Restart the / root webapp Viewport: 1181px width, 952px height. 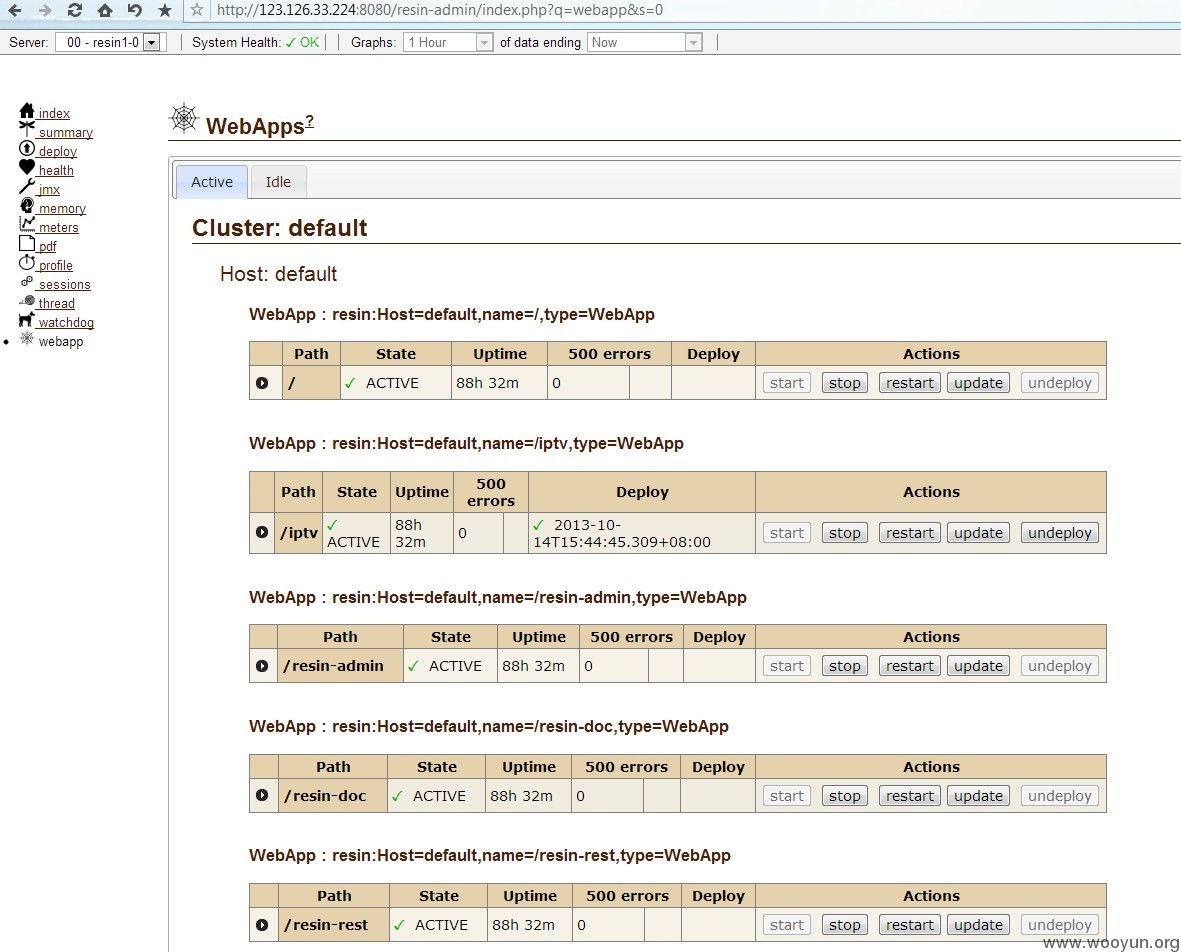(x=909, y=383)
